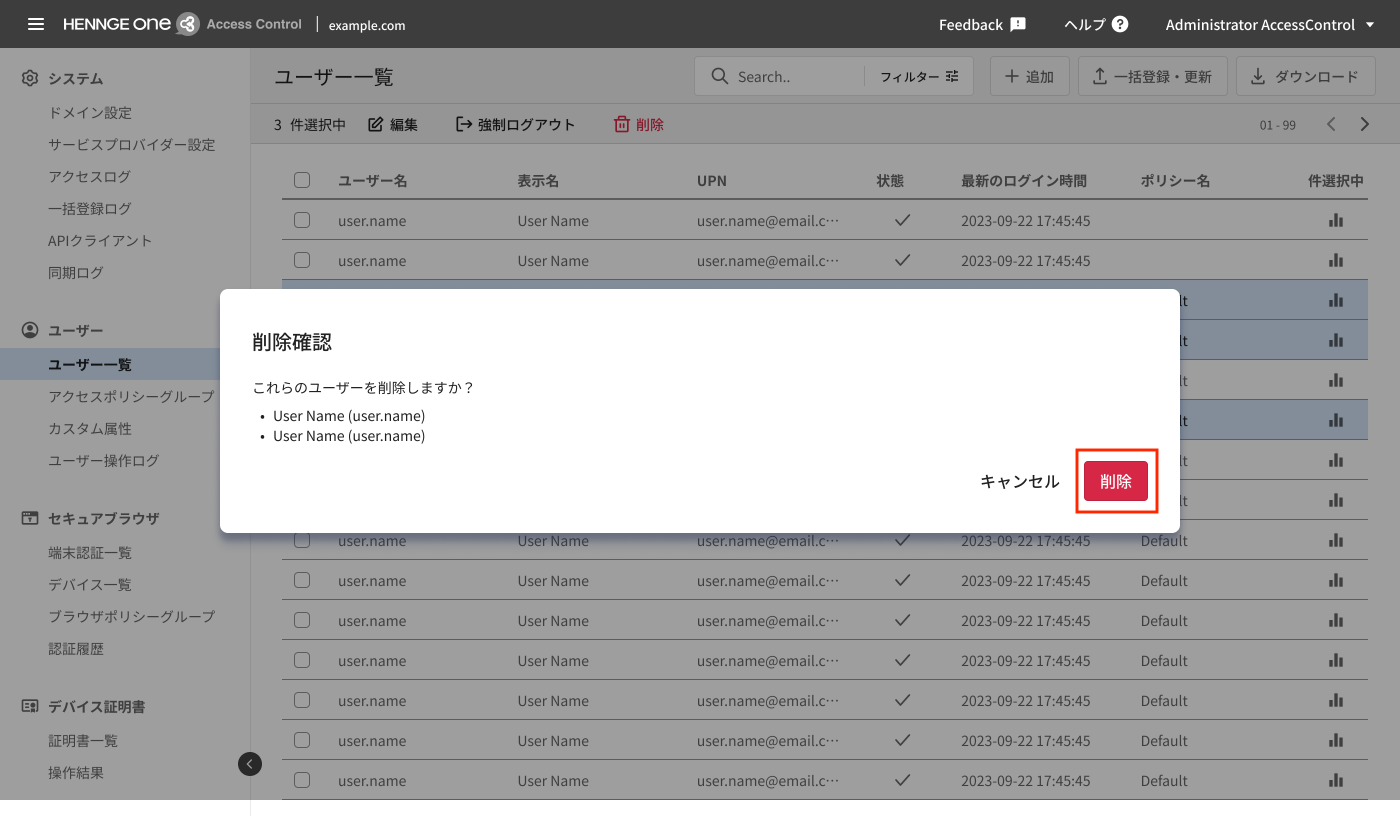
Task: Click キャンセル in the delete dialog
Action: click(x=1019, y=482)
